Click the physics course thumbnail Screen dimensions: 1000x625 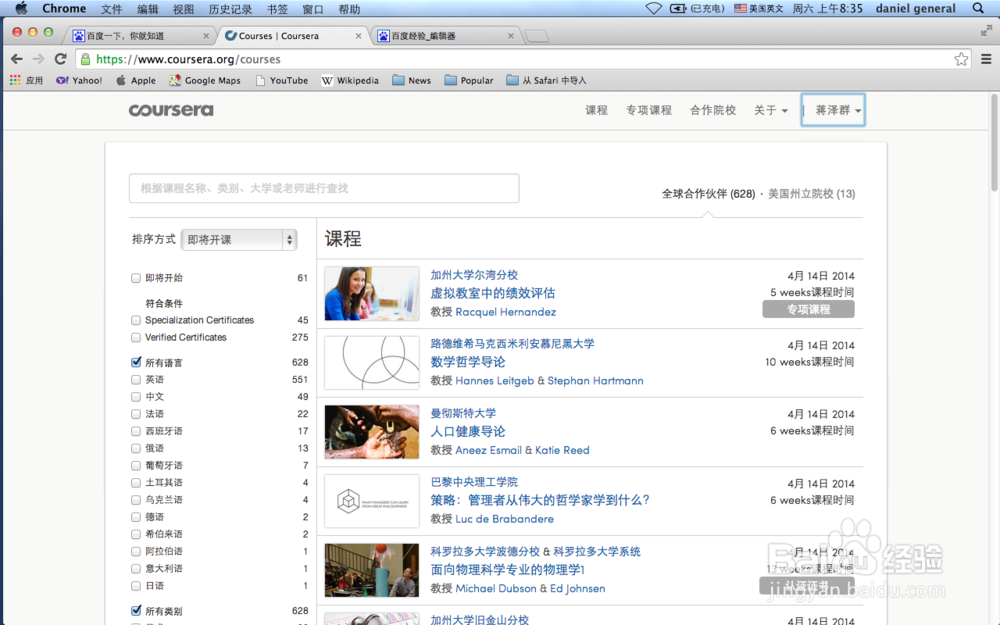pos(372,570)
